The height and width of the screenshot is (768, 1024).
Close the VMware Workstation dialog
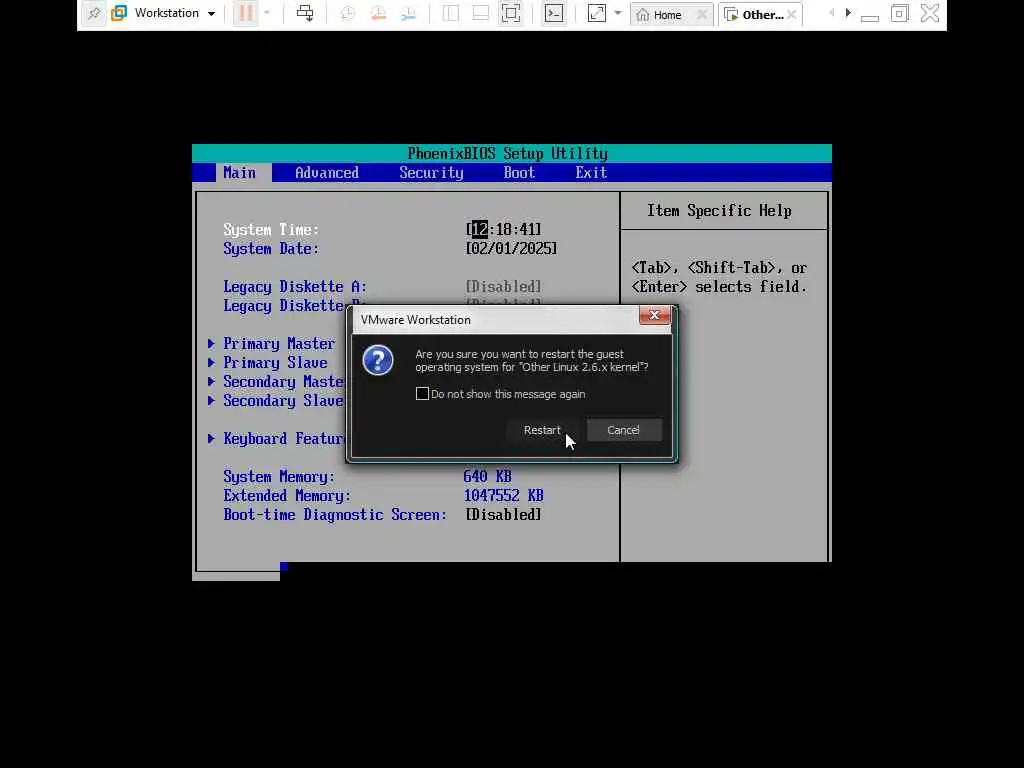654,315
